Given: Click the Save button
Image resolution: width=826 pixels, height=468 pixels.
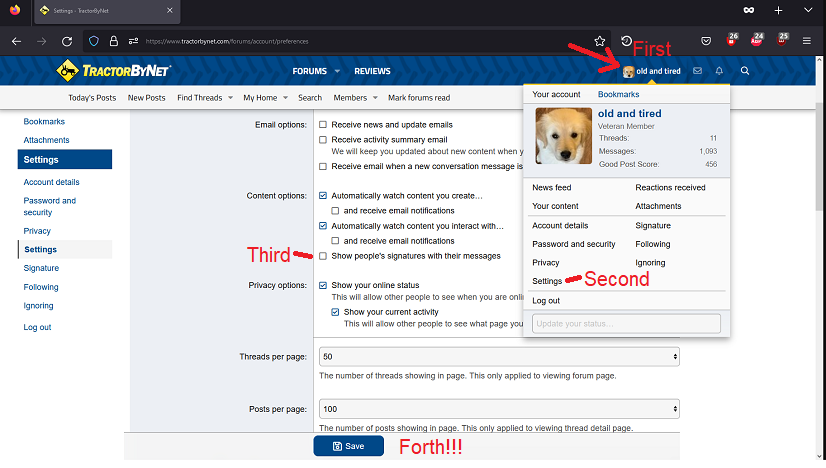Looking at the screenshot, I should coord(348,446).
